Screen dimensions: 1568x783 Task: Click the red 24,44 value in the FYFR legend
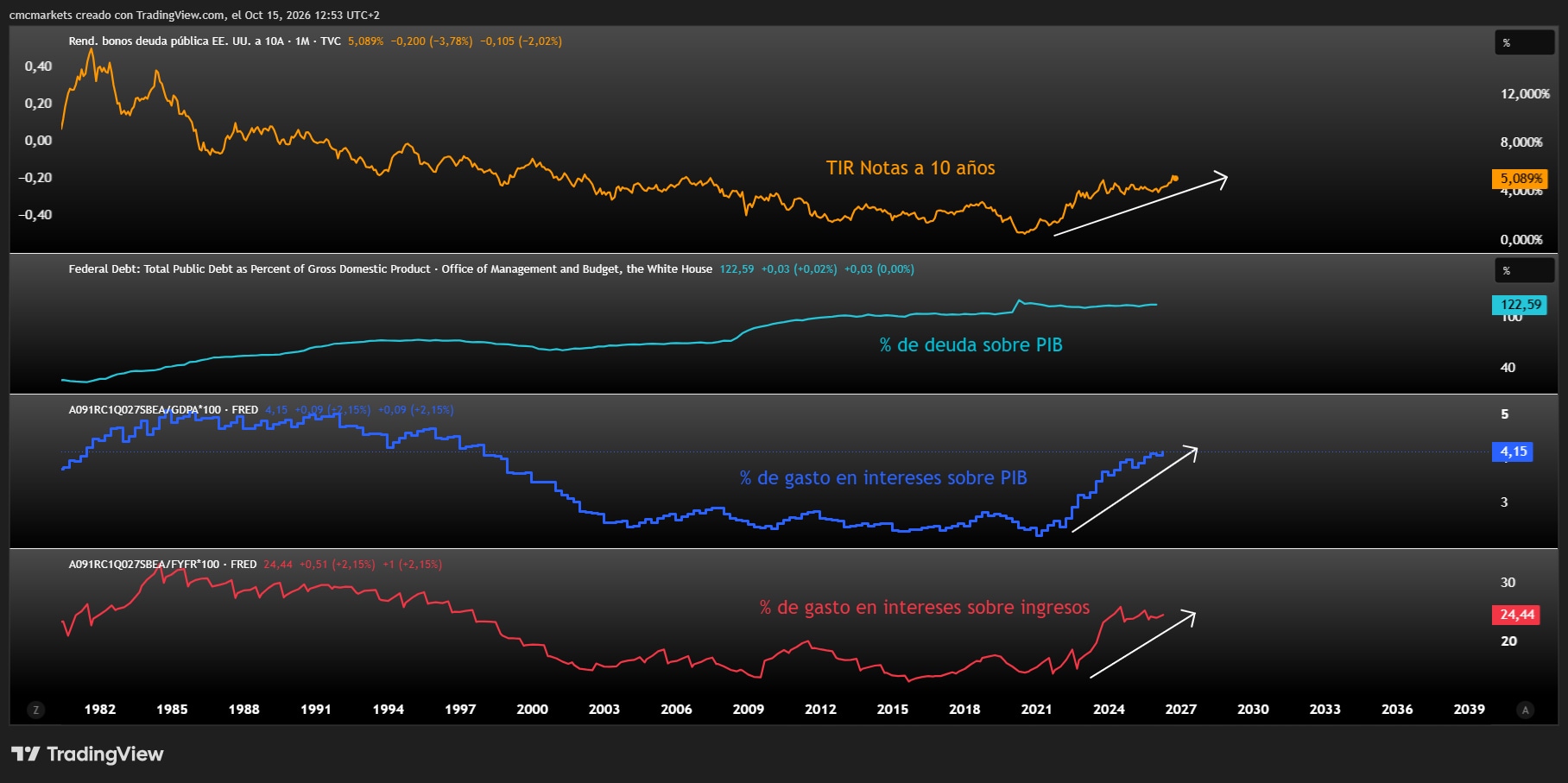(x=278, y=565)
